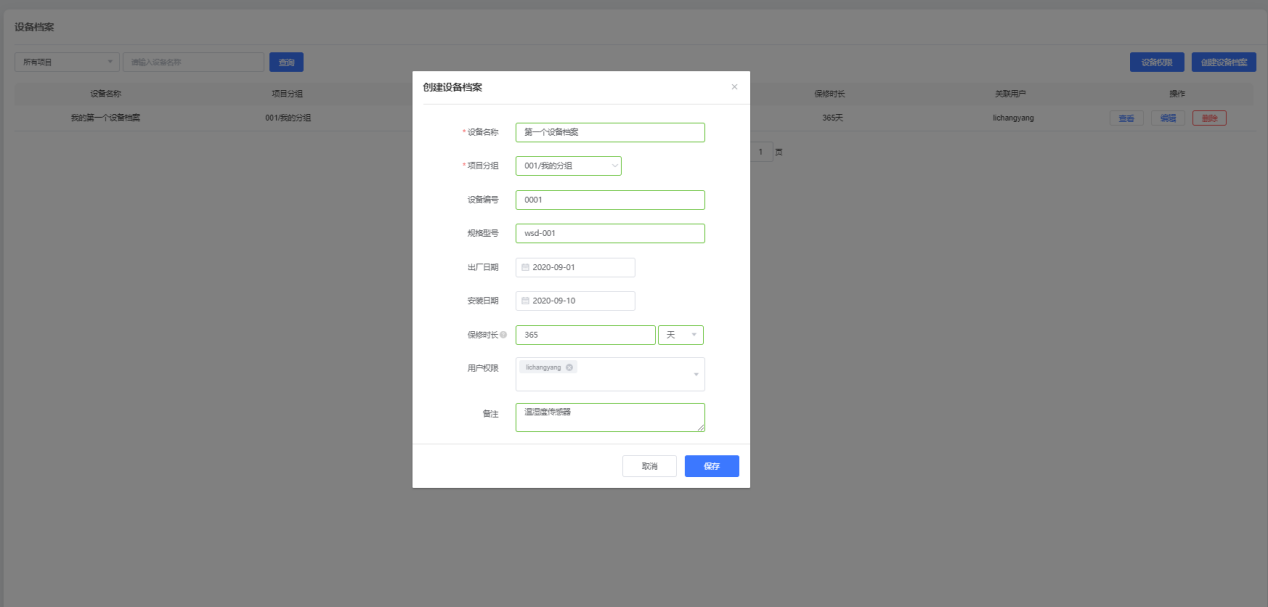This screenshot has width=1268, height=607.
Task: Click the 001/我的分组 table cell
Action: coord(288,118)
